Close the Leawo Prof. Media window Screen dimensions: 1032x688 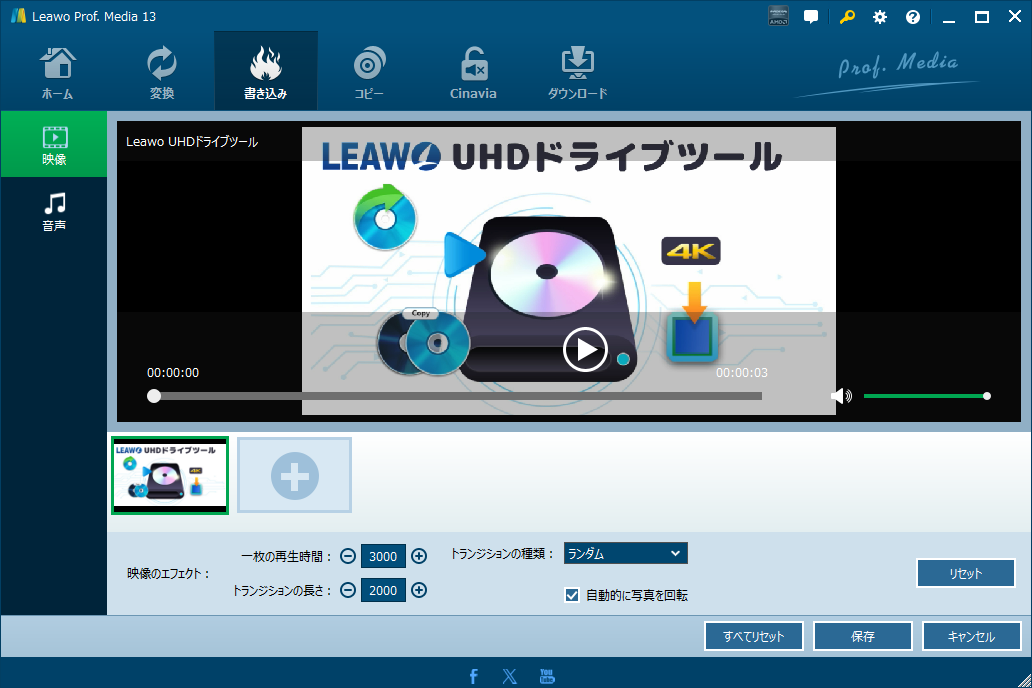[1015, 17]
